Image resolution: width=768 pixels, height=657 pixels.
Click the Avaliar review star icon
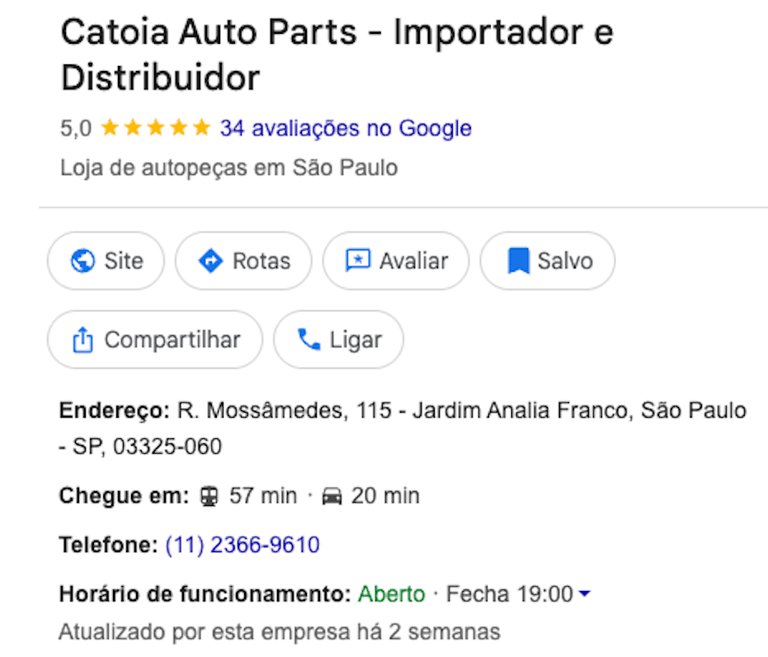tap(357, 261)
